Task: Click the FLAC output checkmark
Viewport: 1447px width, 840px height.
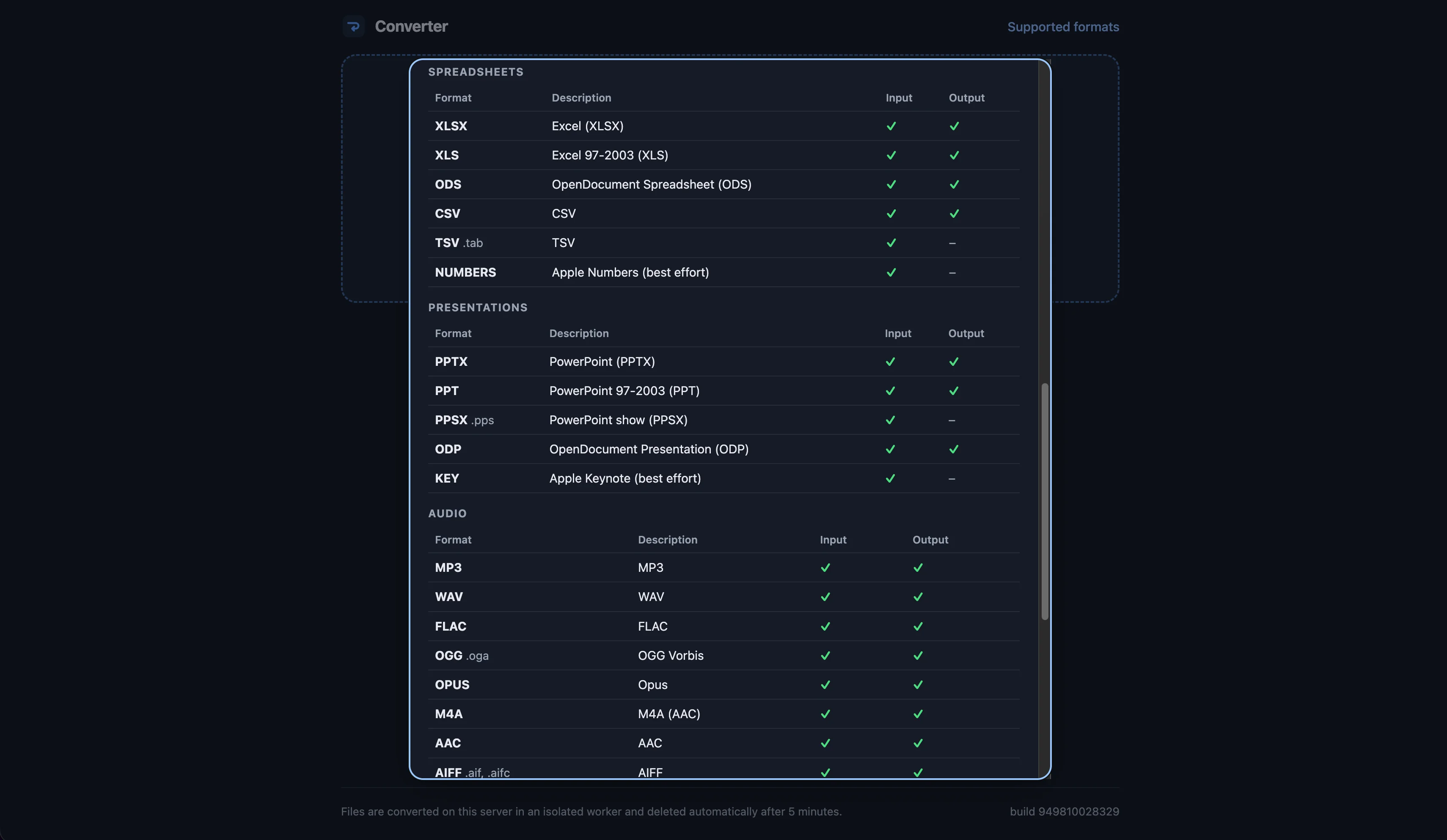Action: pyautogui.click(x=918, y=626)
